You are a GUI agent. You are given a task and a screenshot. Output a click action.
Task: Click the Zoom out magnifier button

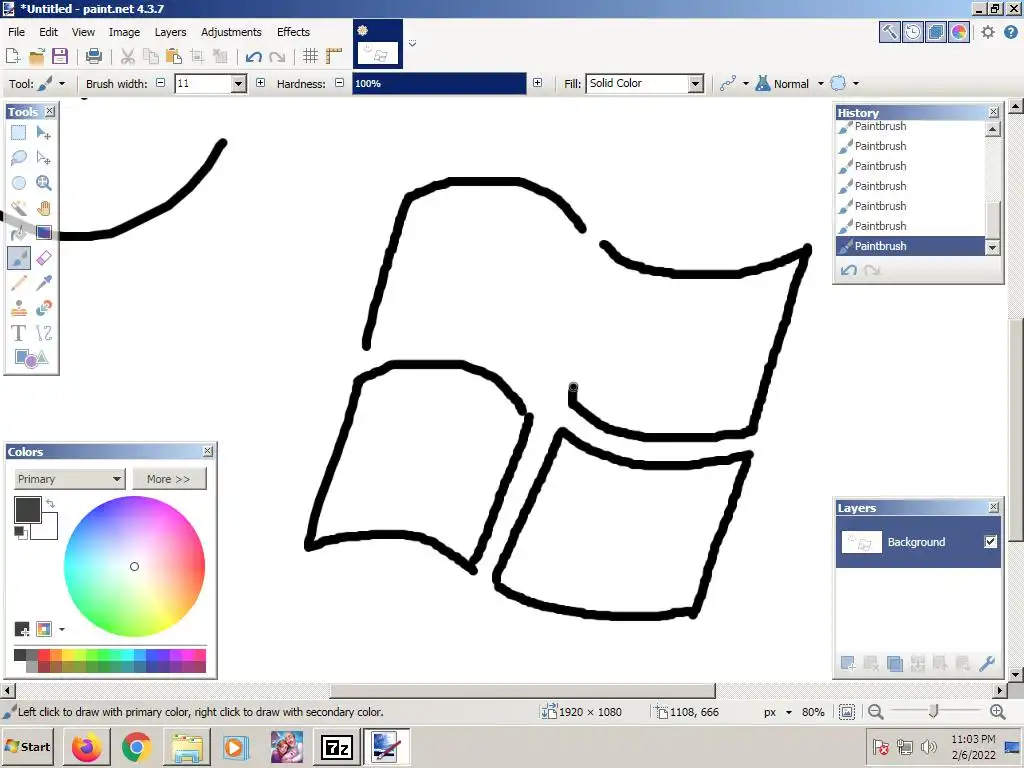[875, 712]
